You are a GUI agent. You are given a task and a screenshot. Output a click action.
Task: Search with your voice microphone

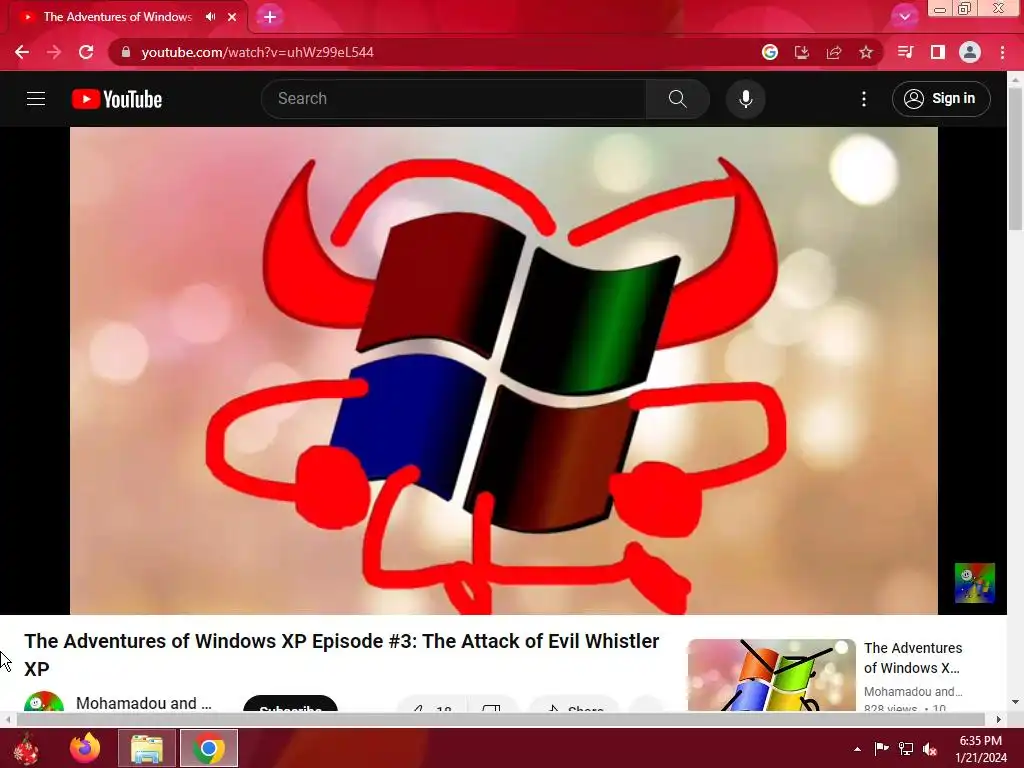pyautogui.click(x=746, y=99)
